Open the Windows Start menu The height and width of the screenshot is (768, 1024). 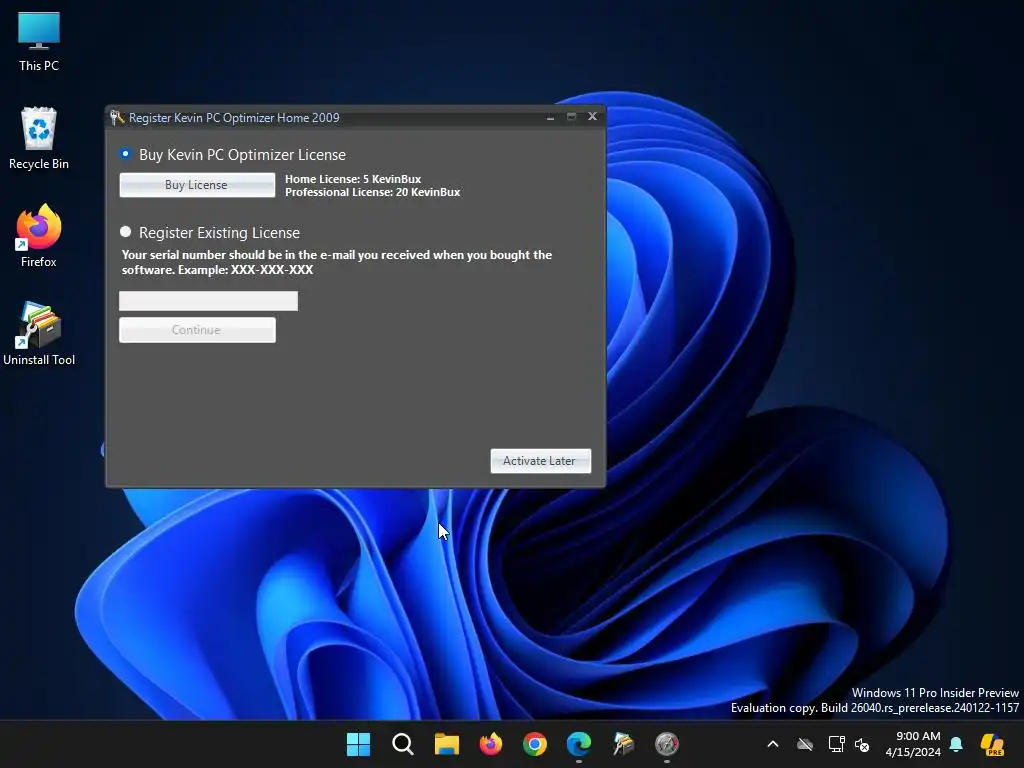[x=358, y=744]
